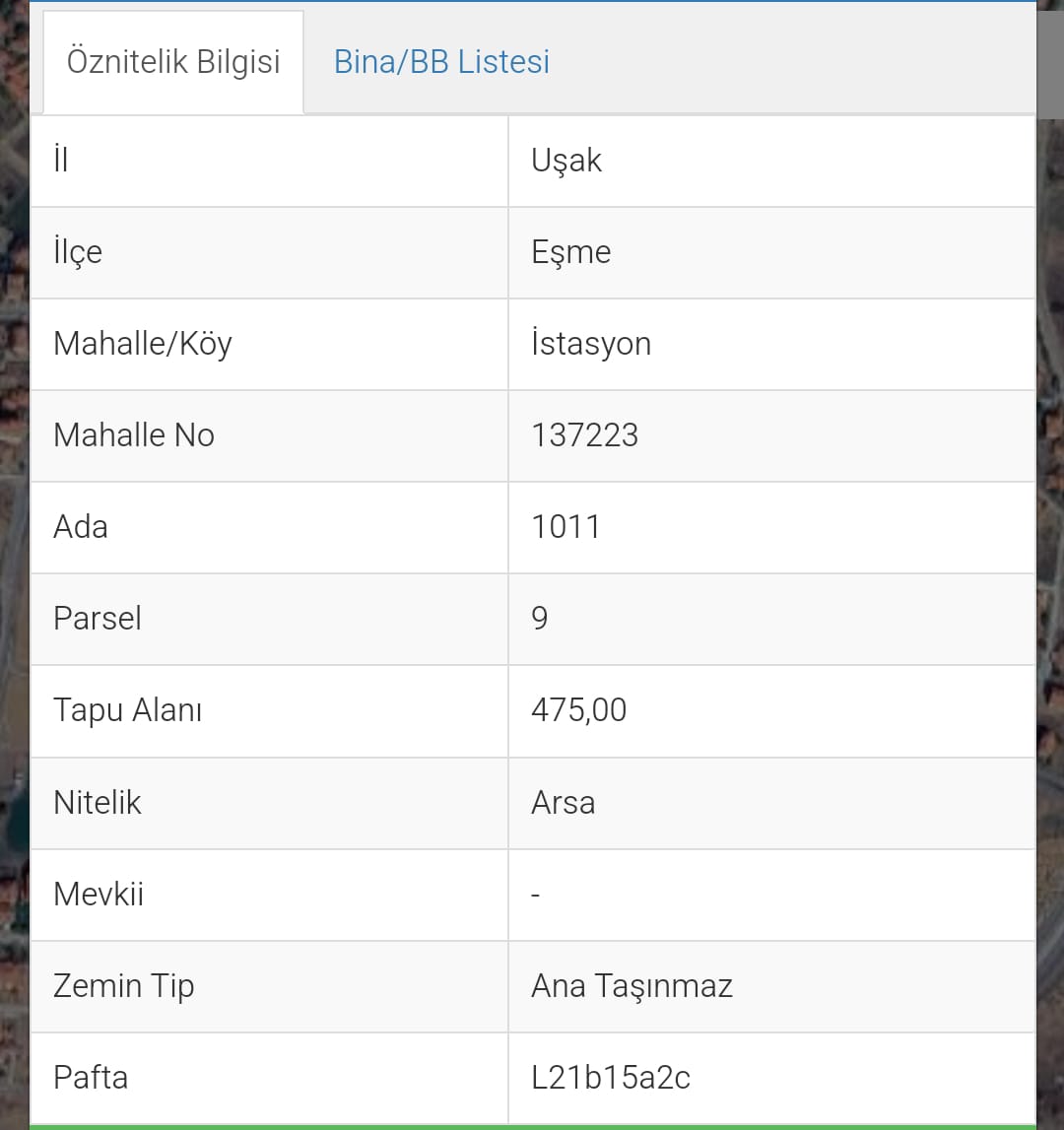The width and height of the screenshot is (1064, 1130).
Task: Select the Eşme district value
Action: tap(571, 252)
